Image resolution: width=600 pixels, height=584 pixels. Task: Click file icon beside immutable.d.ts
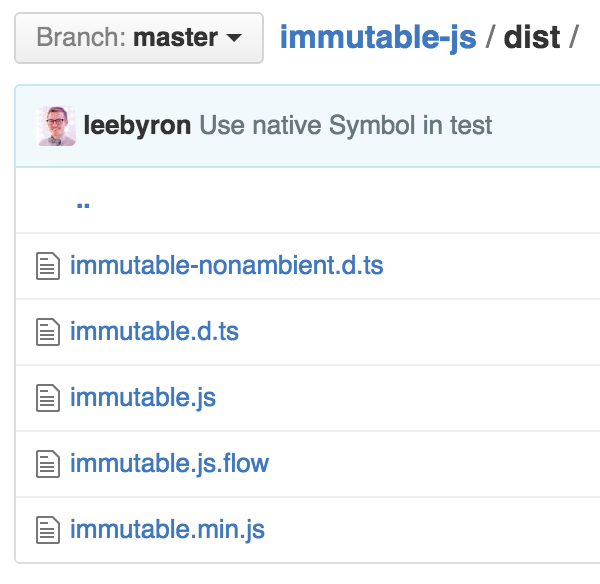48,332
